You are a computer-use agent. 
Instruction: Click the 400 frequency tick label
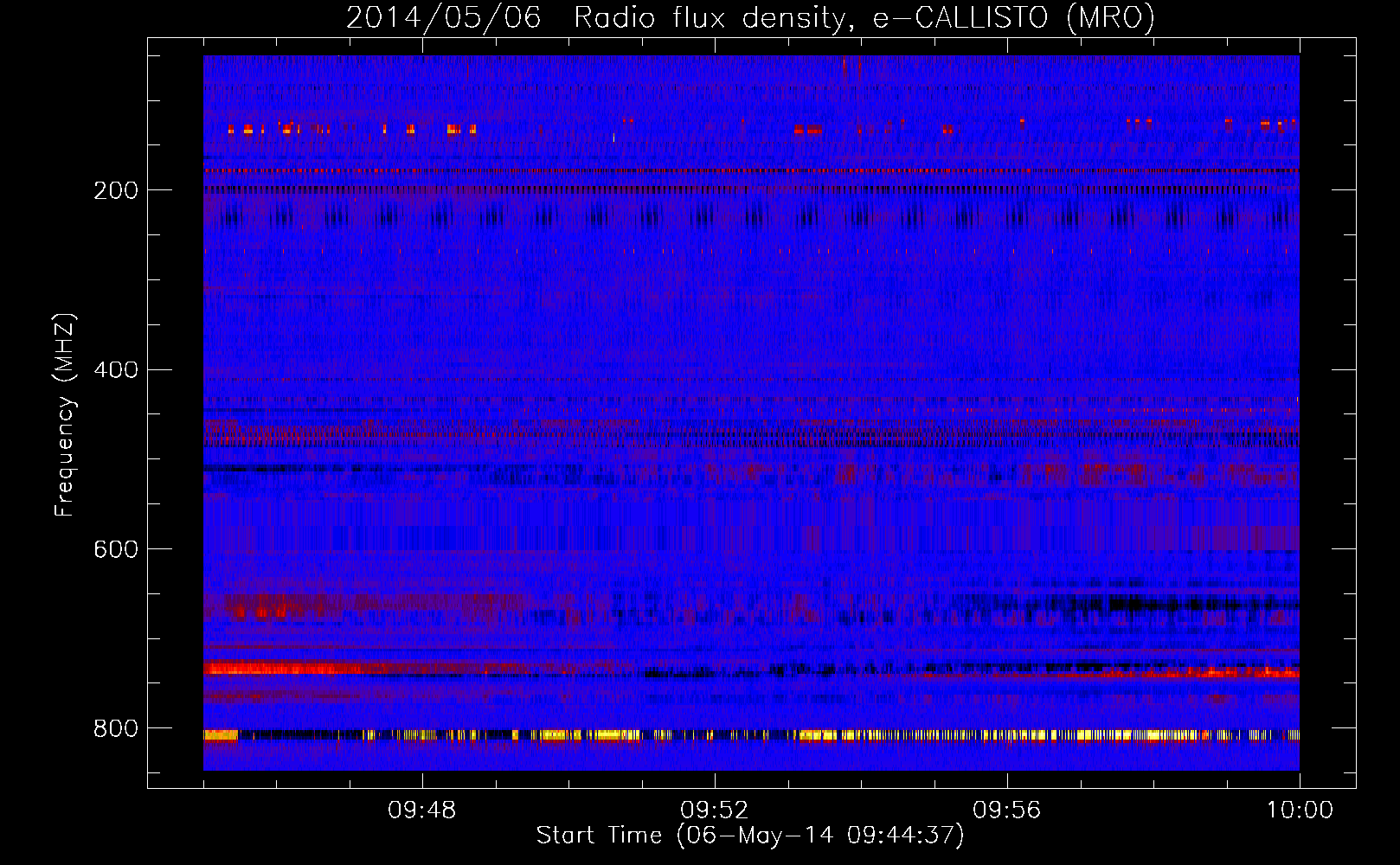click(x=116, y=369)
